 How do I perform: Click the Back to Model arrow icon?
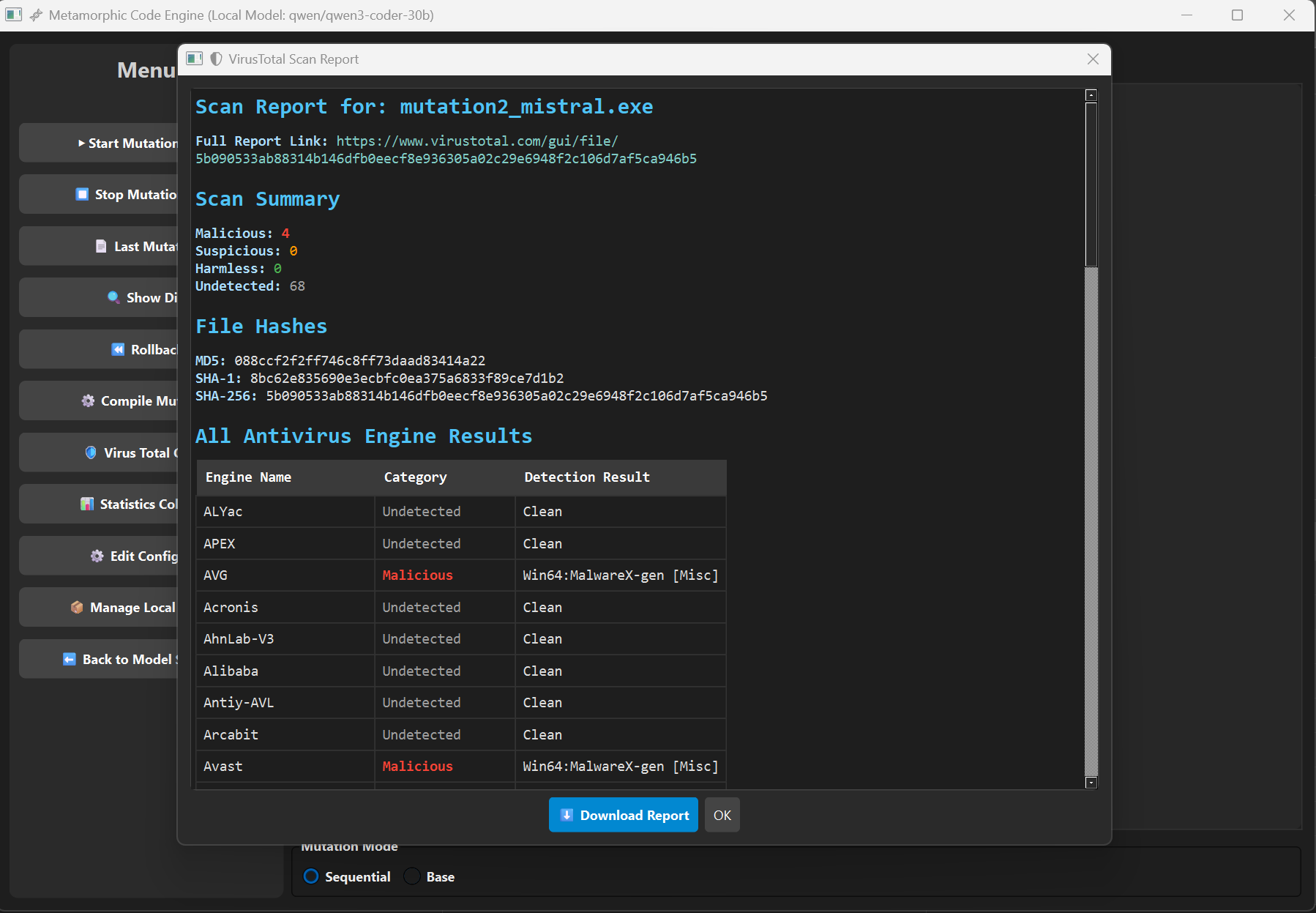[70, 660]
